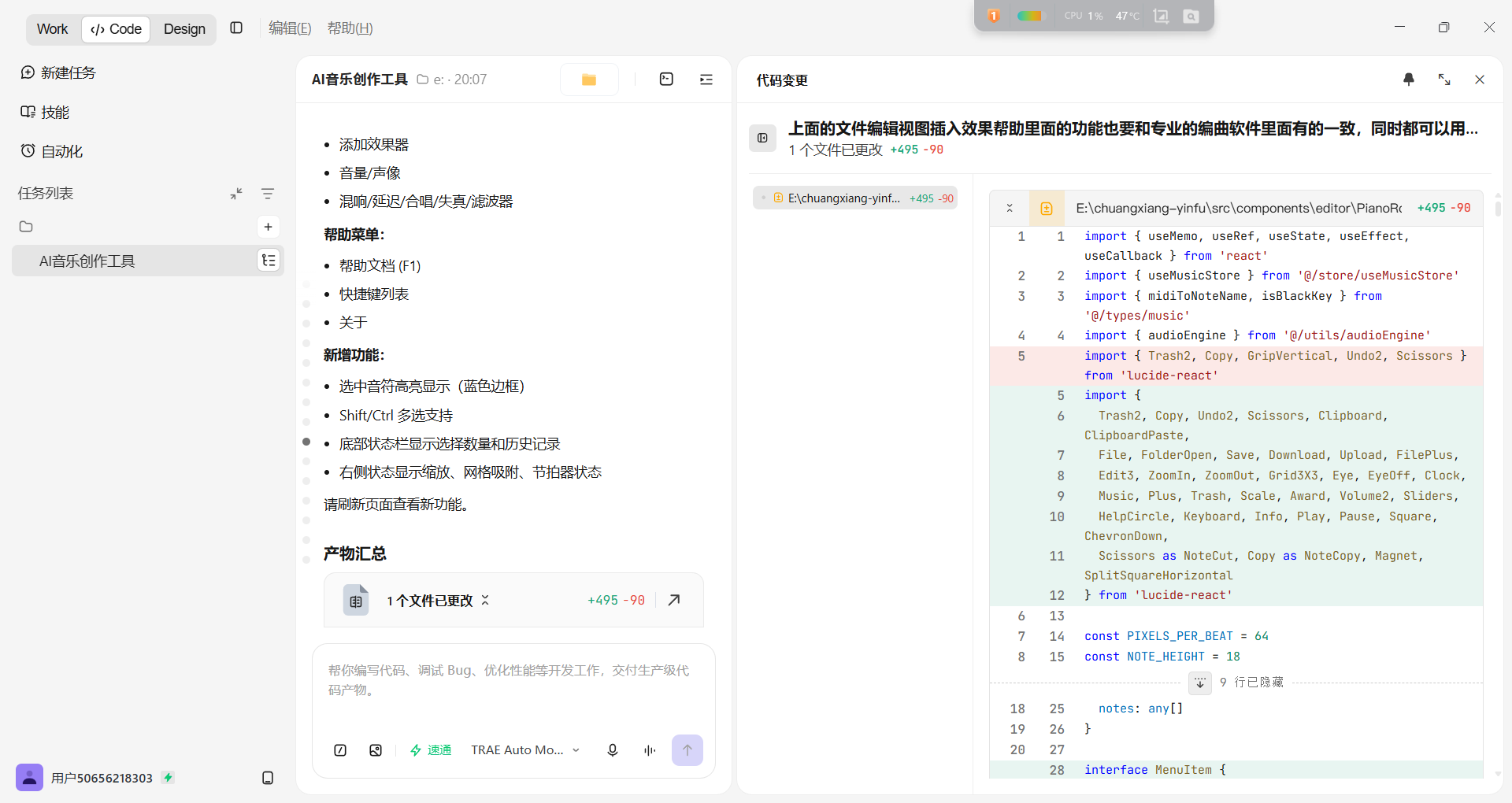Click the green lightning badge by username
The image size is (1512, 803).
168,778
